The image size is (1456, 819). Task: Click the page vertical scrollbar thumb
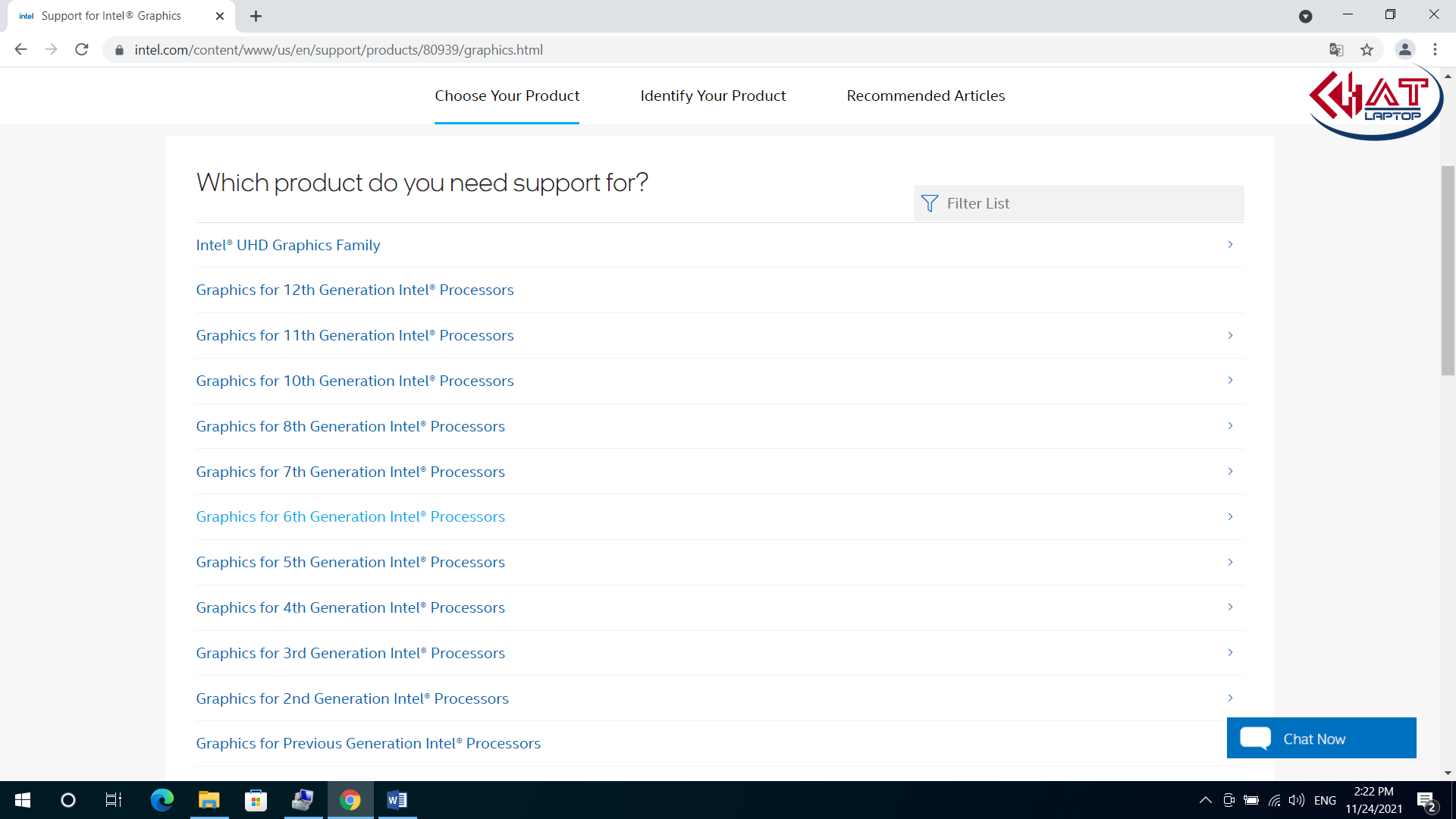coord(1448,270)
